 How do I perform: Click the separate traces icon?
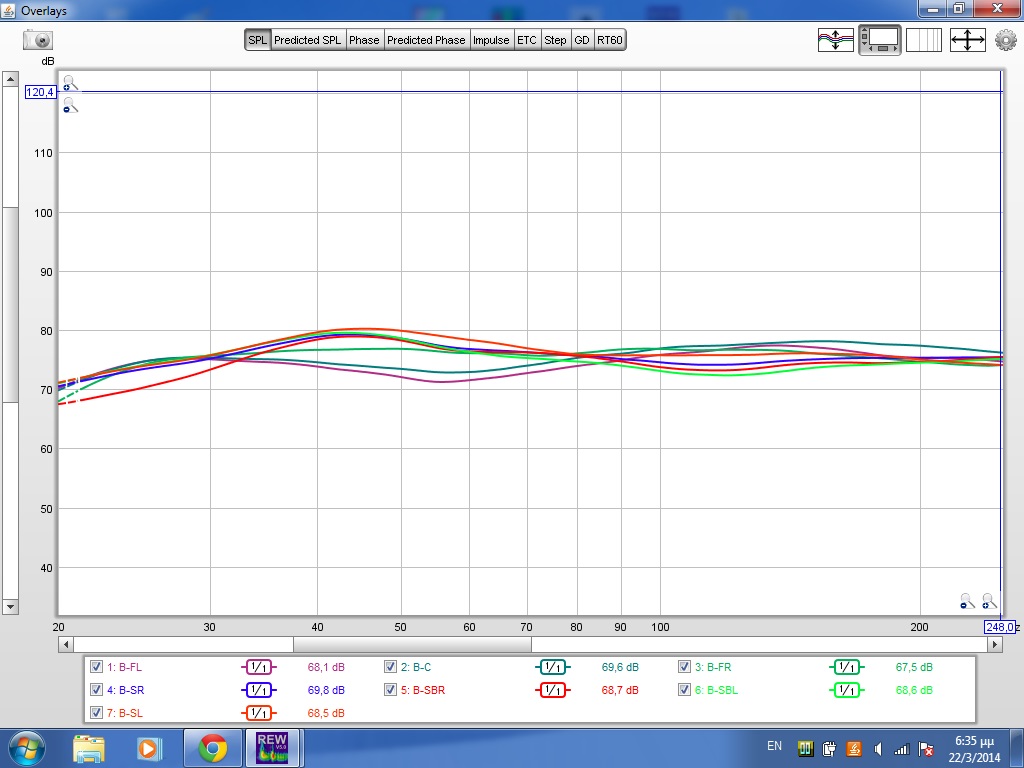836,40
